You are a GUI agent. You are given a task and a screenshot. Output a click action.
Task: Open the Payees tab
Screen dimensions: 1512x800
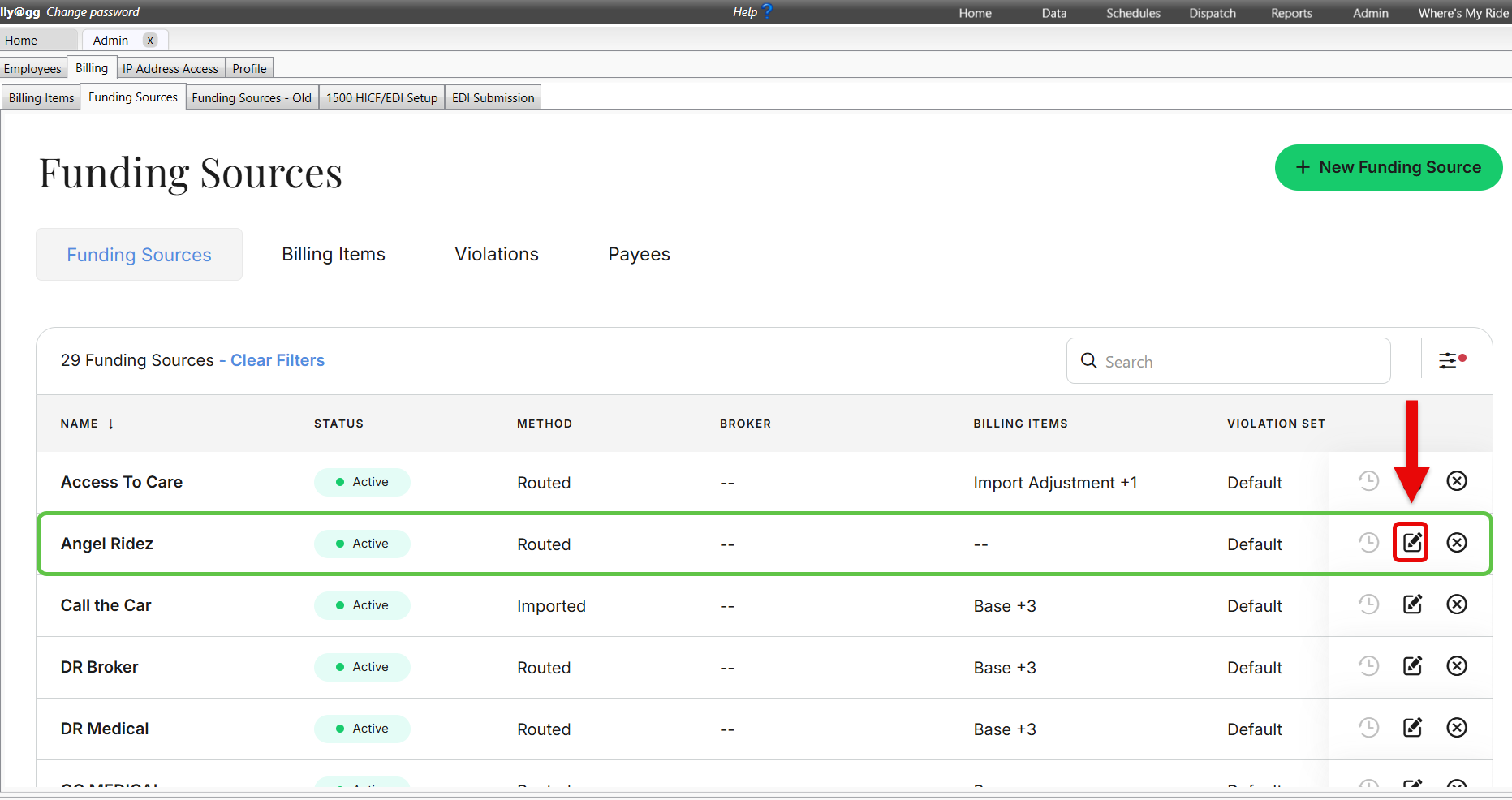coord(639,255)
